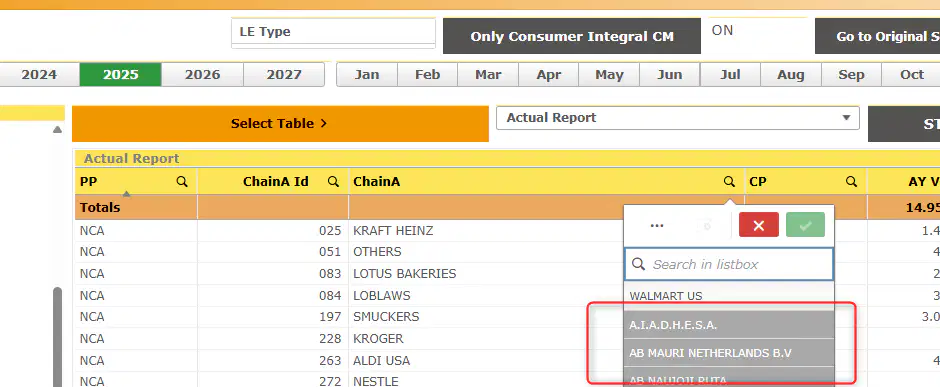Click the ON status text
This screenshot has height=387, width=940.
pyautogui.click(x=722, y=30)
